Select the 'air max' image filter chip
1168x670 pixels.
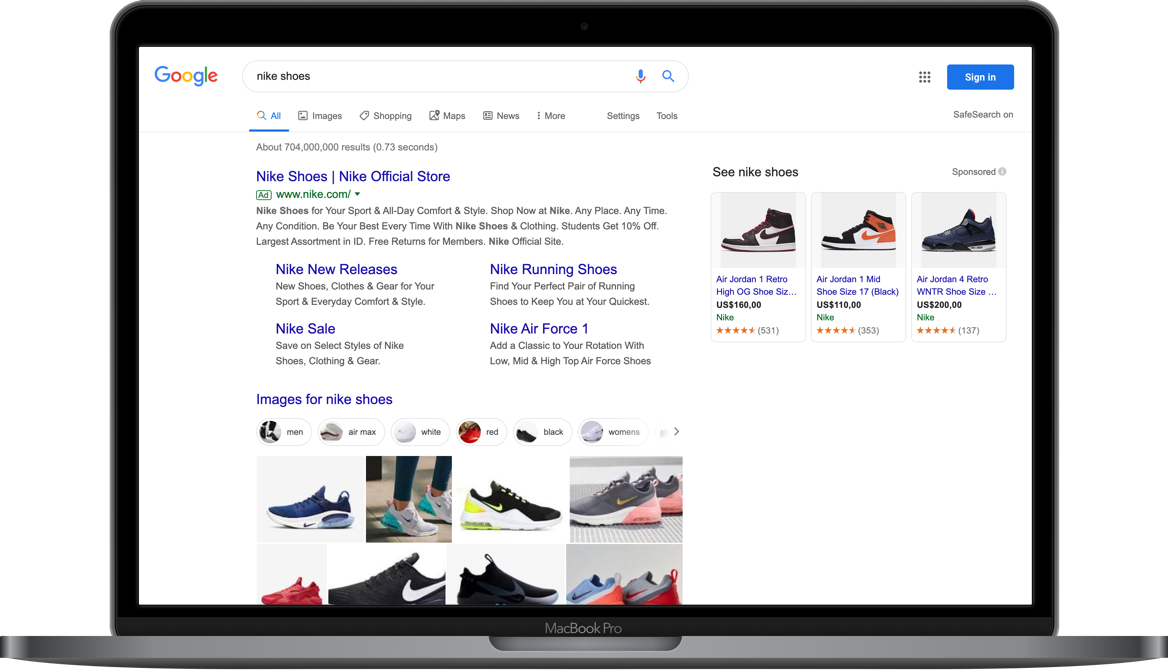click(350, 432)
